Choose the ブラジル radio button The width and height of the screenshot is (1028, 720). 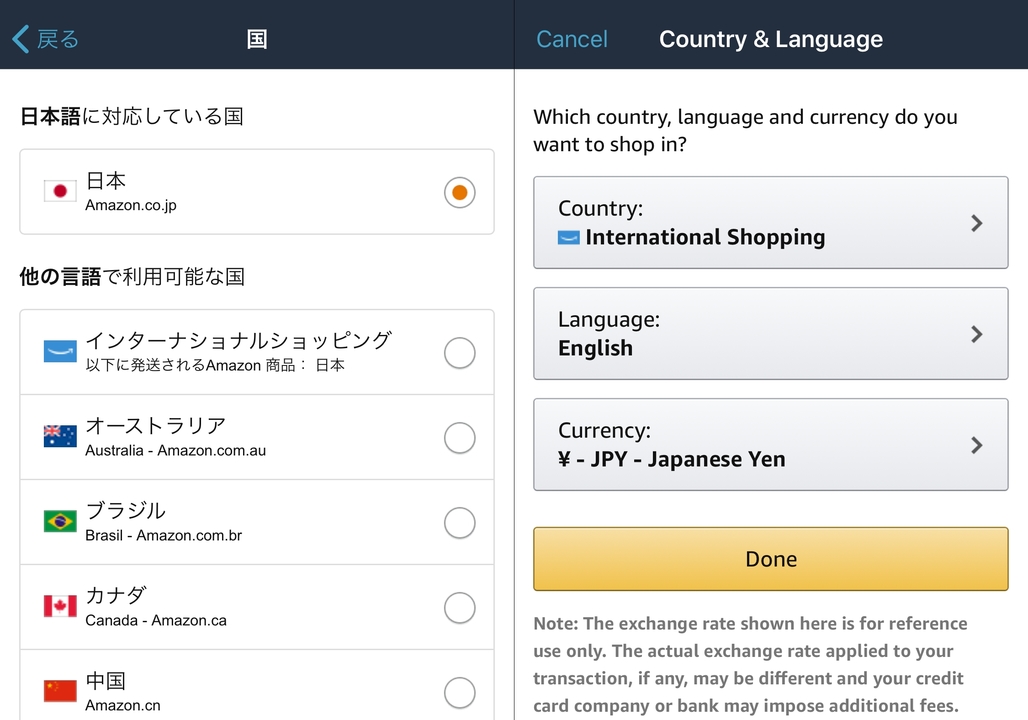pyautogui.click(x=460, y=523)
